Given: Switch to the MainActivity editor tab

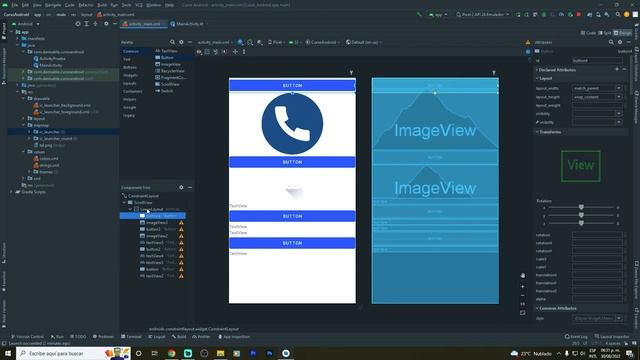Looking at the screenshot, I should (x=187, y=24).
